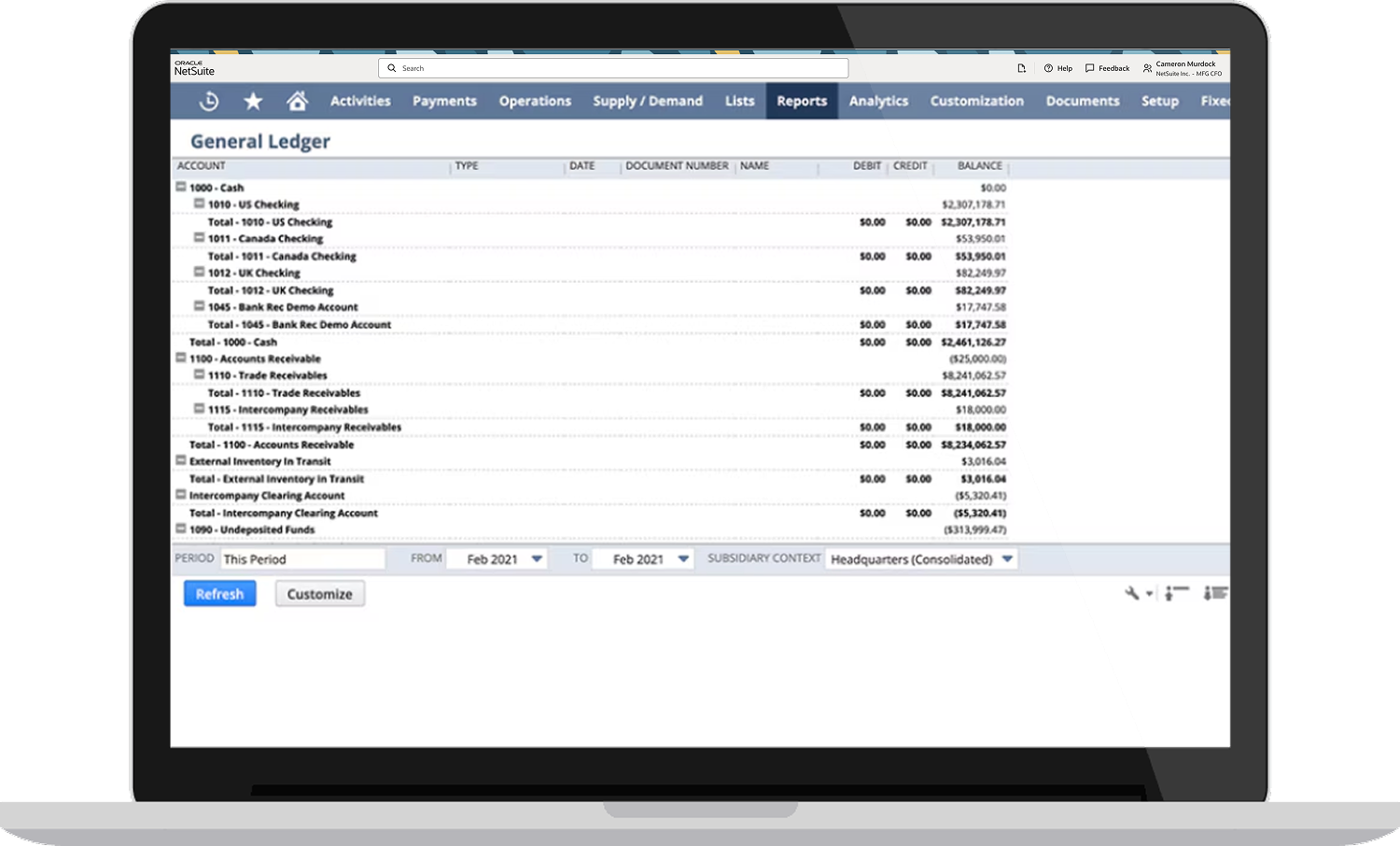
Task: Open the Create New document icon
Action: tap(1021, 68)
